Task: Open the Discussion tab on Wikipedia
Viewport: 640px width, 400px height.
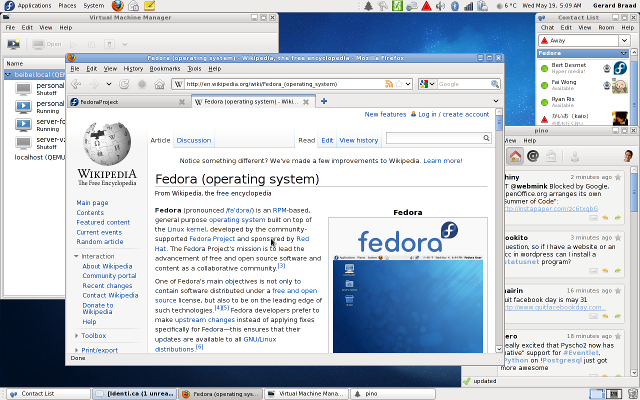Action: pyautogui.click(x=193, y=140)
